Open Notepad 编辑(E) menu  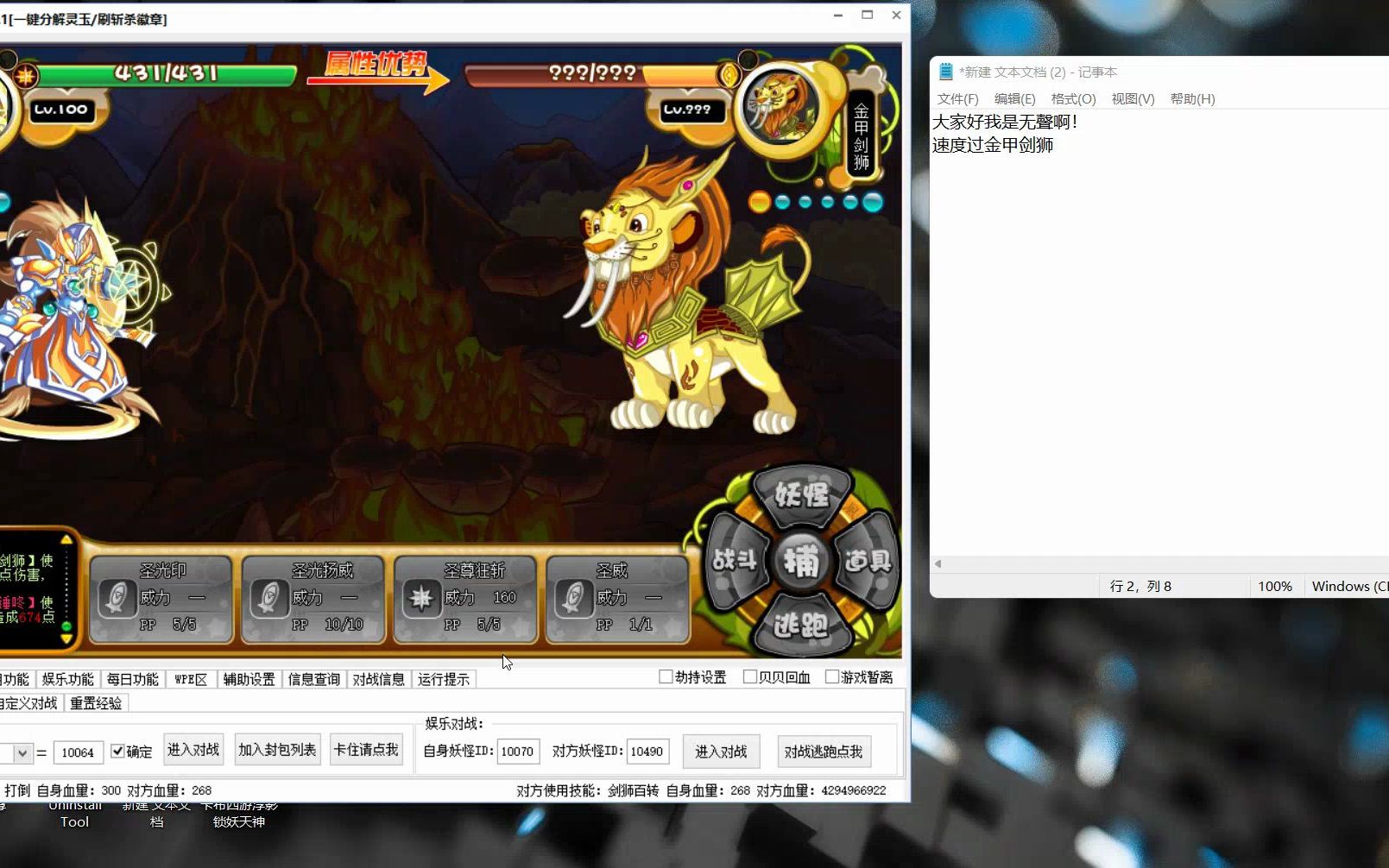click(x=1014, y=99)
